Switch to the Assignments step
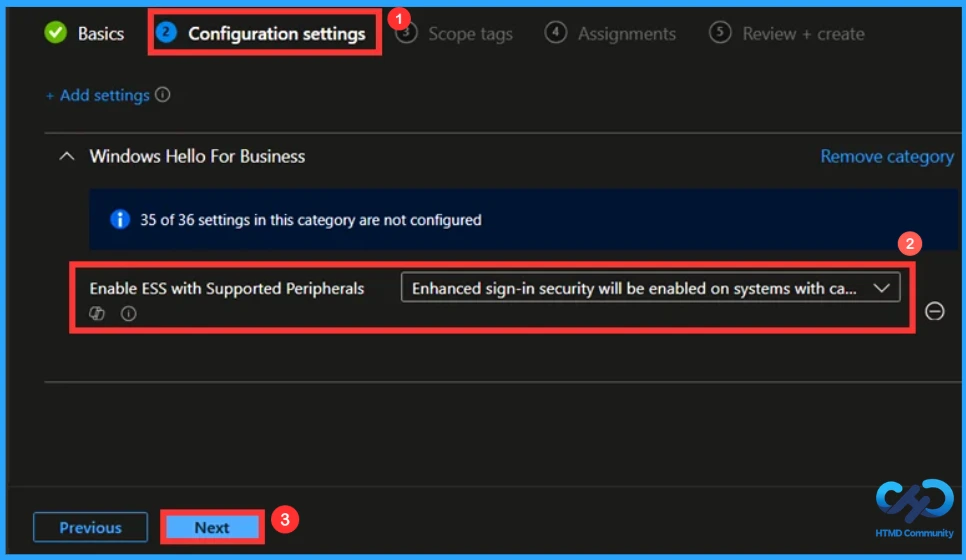This screenshot has width=966, height=560. pyautogui.click(x=610, y=33)
